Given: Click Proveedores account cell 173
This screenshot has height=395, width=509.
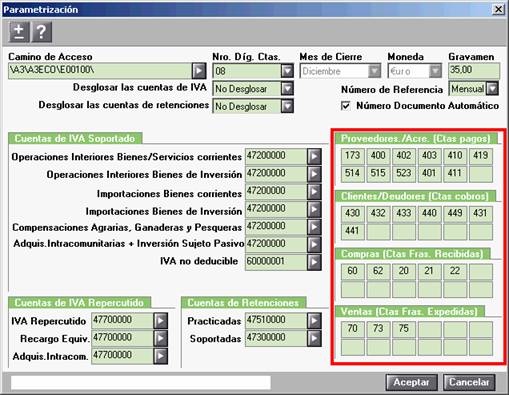Looking at the screenshot, I should coord(352,156).
